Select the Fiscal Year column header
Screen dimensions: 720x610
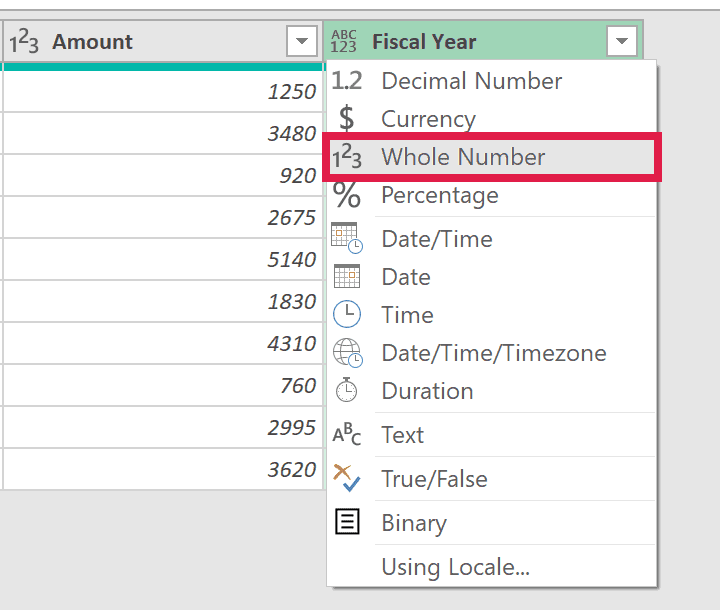(x=483, y=41)
